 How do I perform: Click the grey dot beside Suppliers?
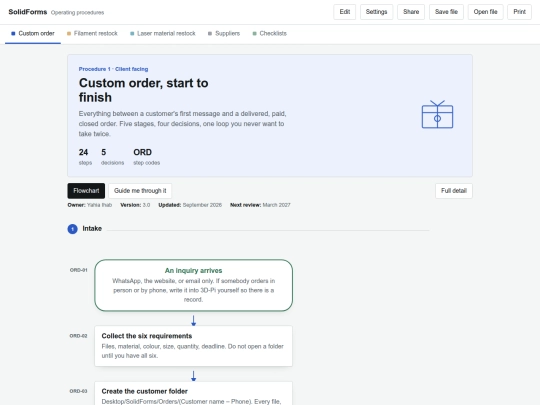pos(210,33)
